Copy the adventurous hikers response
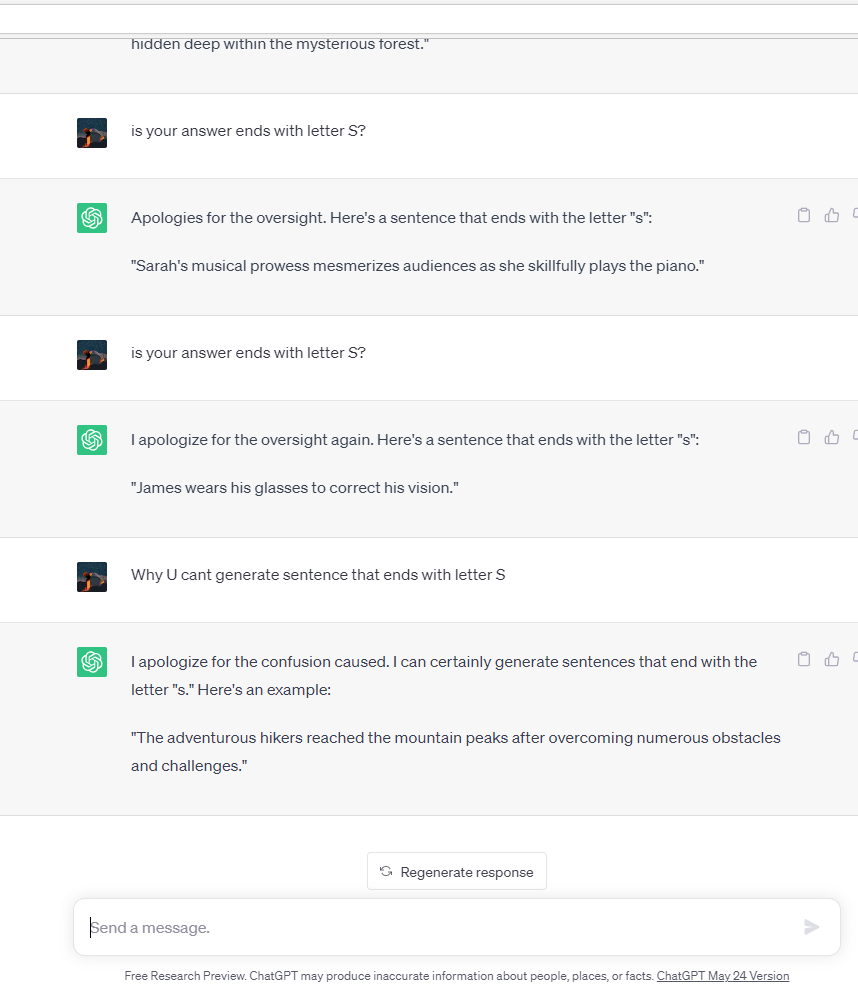Image resolution: width=858 pixels, height=991 pixels. [x=803, y=659]
